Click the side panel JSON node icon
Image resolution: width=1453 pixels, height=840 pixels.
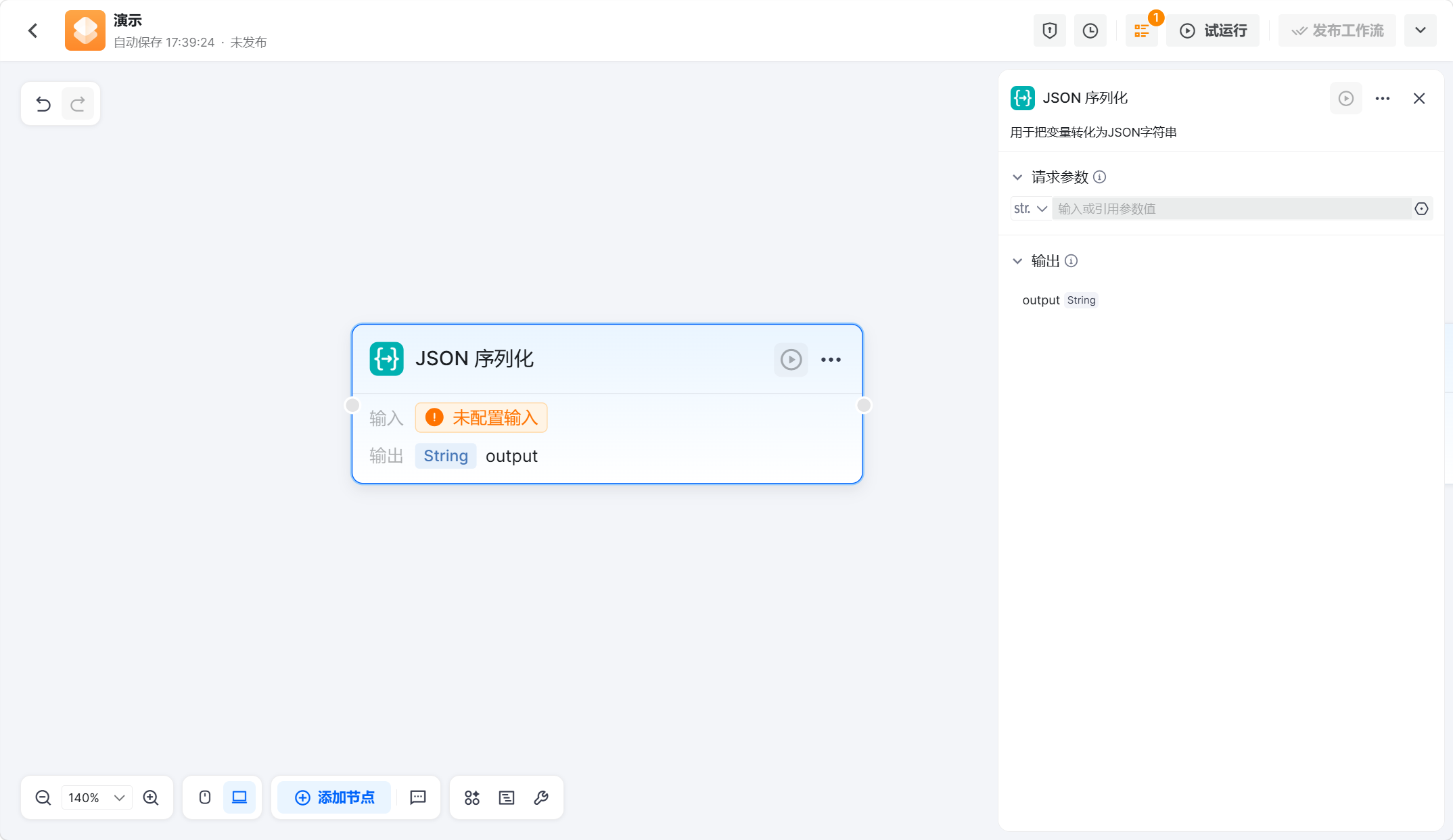tap(1023, 98)
